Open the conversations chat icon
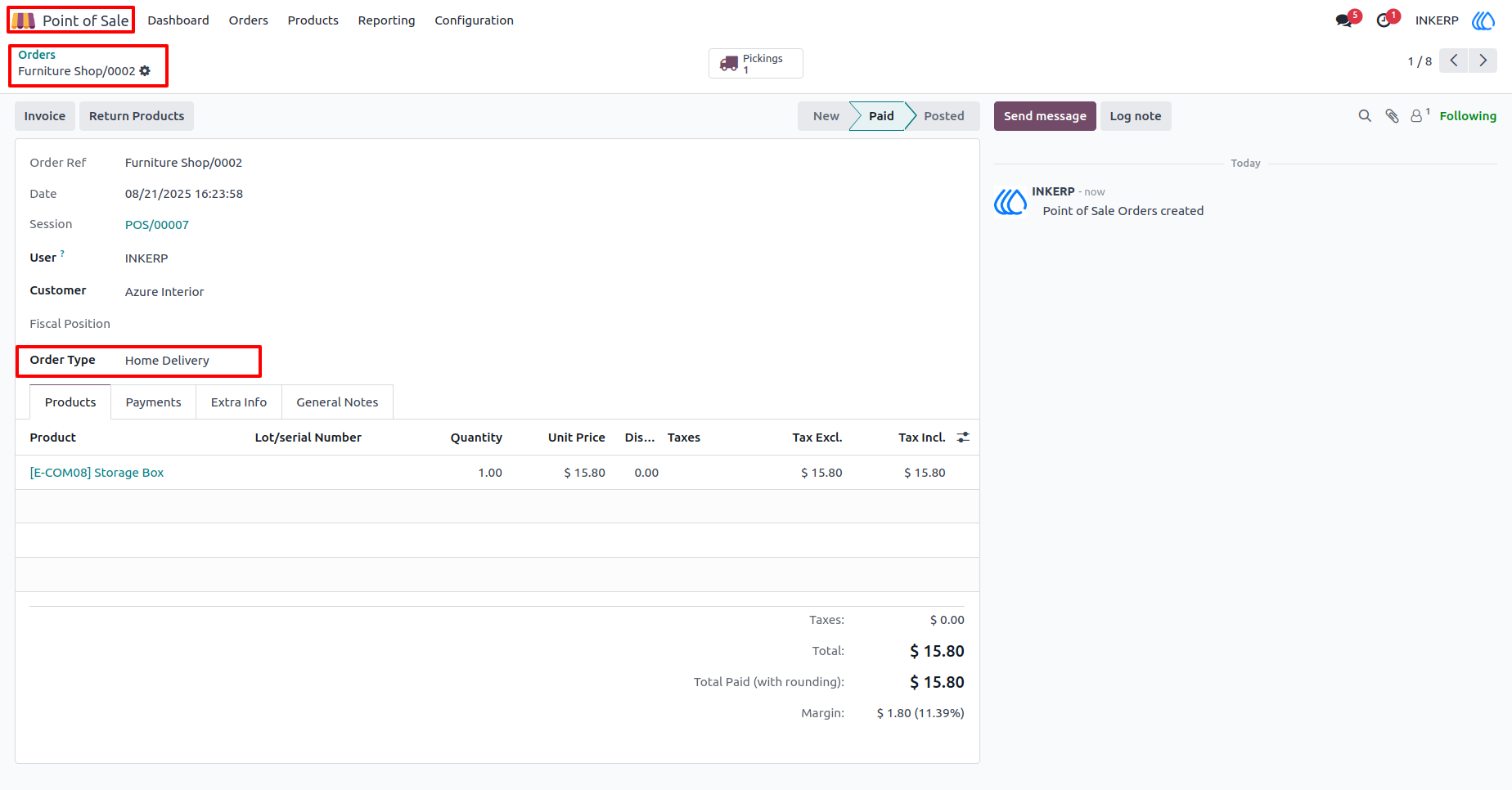The height and width of the screenshot is (790, 1512). pyautogui.click(x=1343, y=20)
